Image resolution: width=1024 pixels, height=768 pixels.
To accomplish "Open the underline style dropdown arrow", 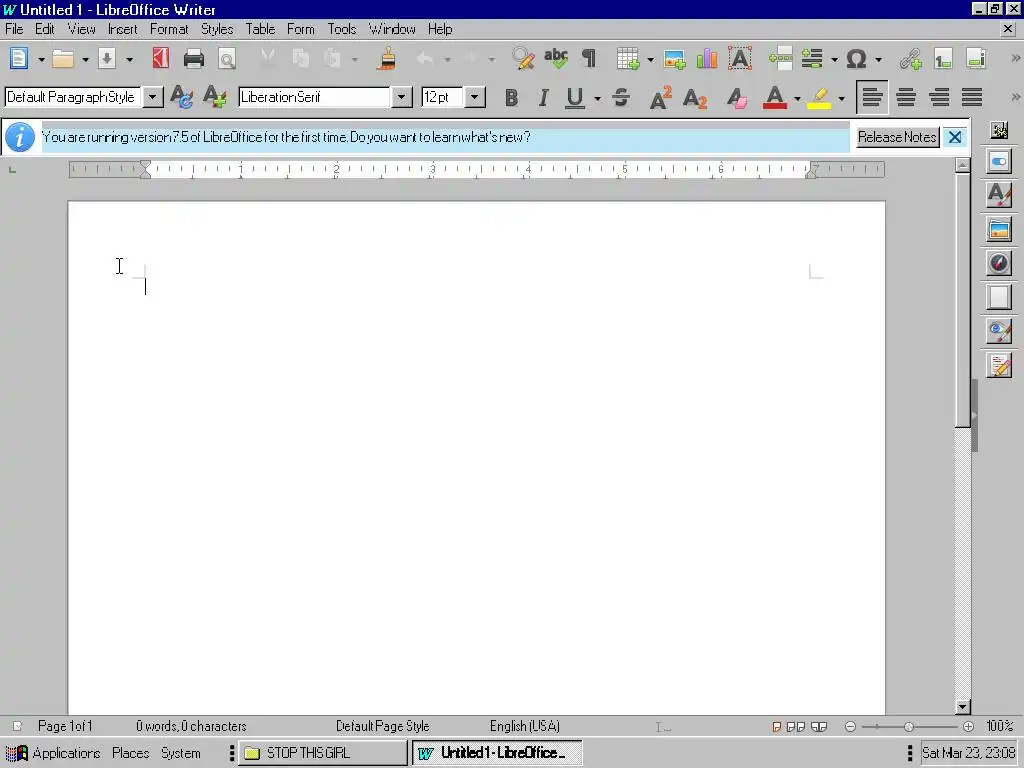I will coord(597,99).
